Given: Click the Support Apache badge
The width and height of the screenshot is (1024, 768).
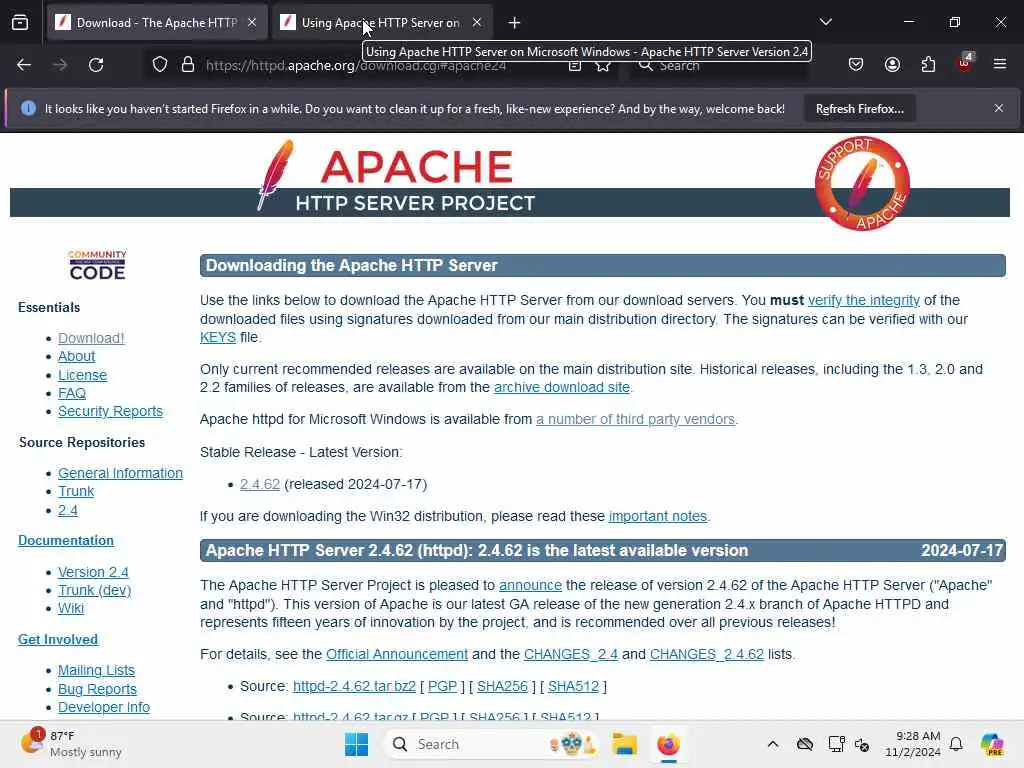Looking at the screenshot, I should (862, 184).
